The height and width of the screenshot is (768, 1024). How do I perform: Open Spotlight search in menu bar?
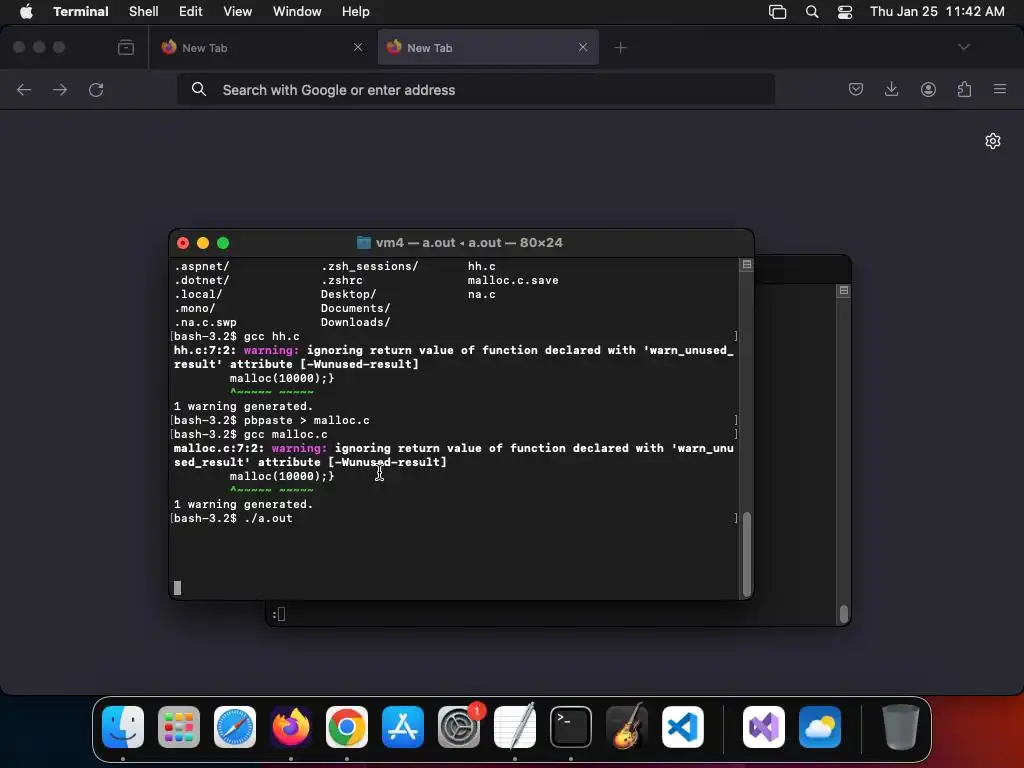tap(812, 12)
